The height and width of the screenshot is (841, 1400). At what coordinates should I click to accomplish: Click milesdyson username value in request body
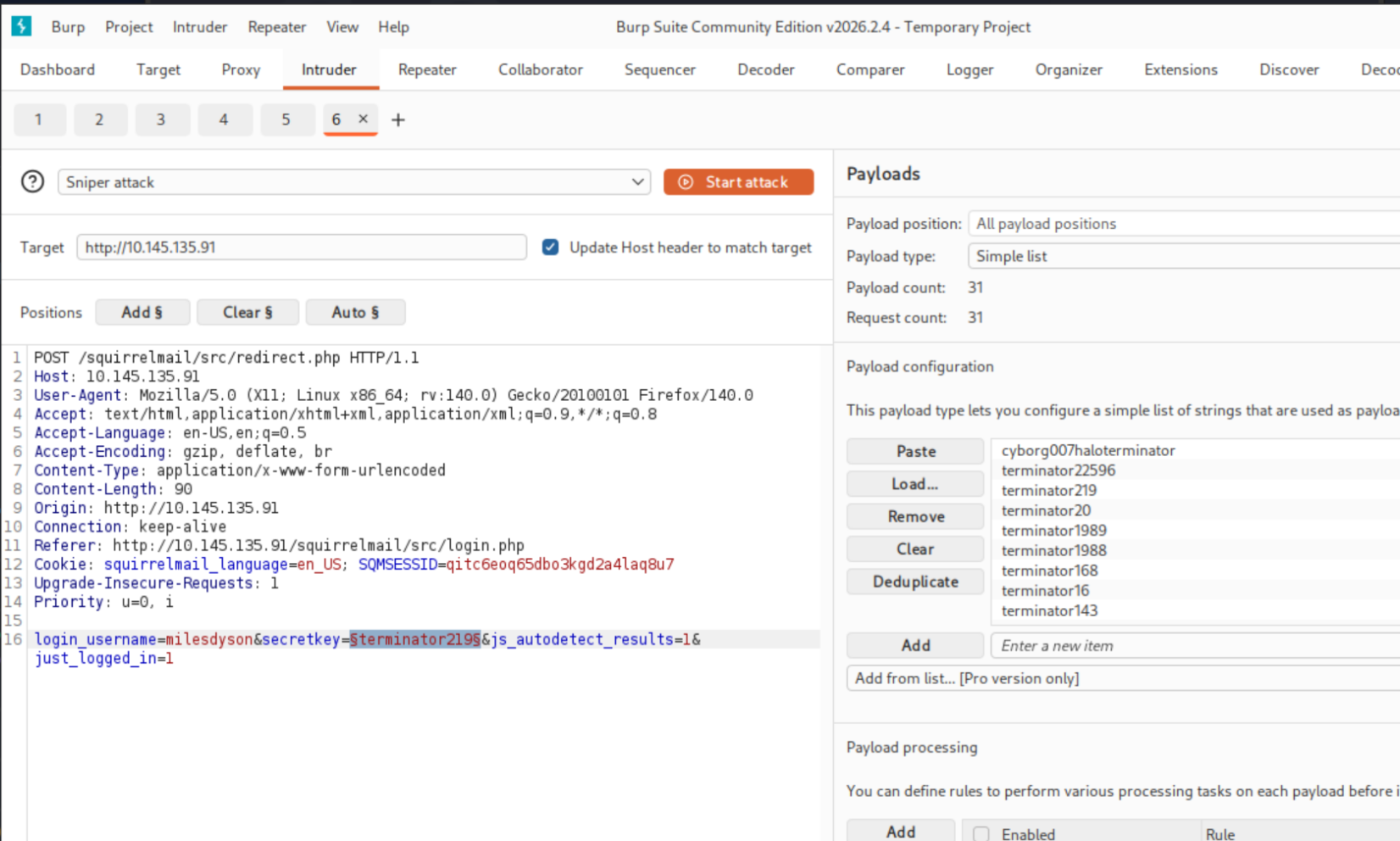[209, 639]
